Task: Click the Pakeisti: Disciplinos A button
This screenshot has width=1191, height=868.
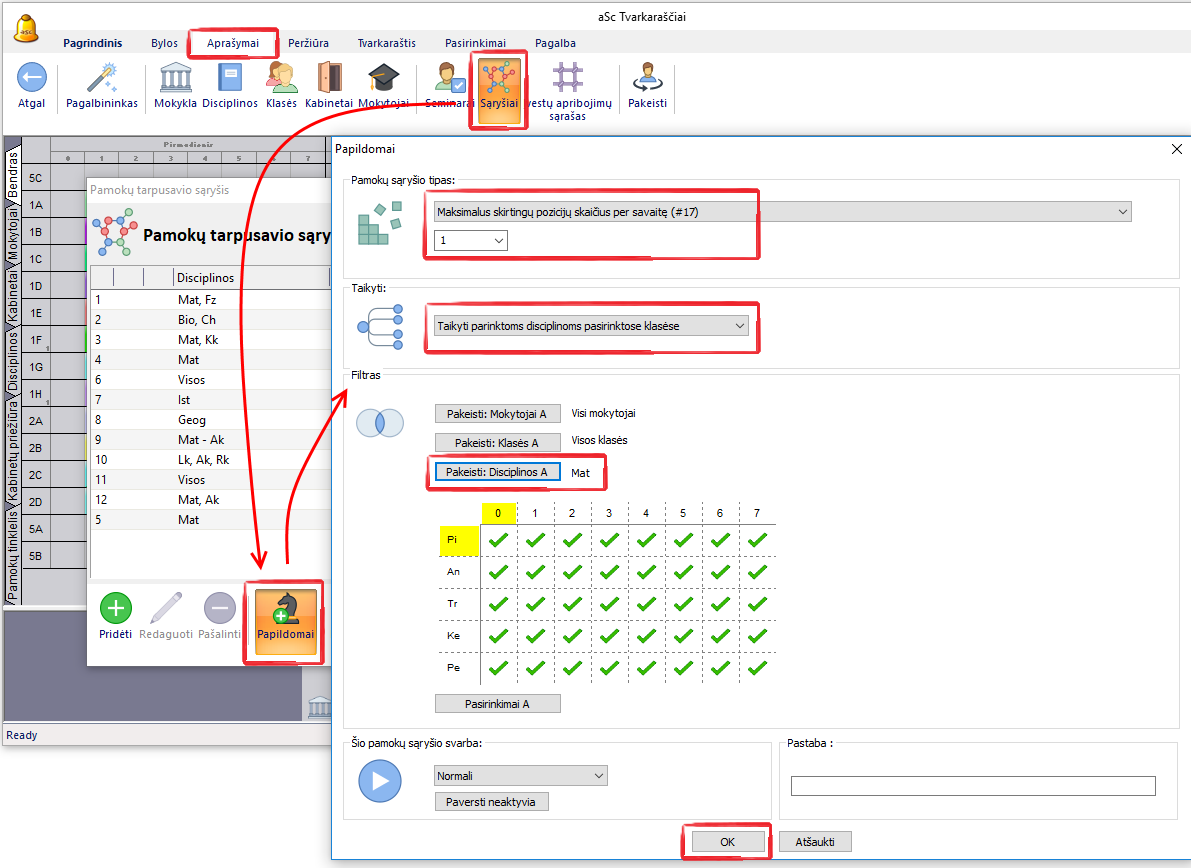Action: pos(496,472)
